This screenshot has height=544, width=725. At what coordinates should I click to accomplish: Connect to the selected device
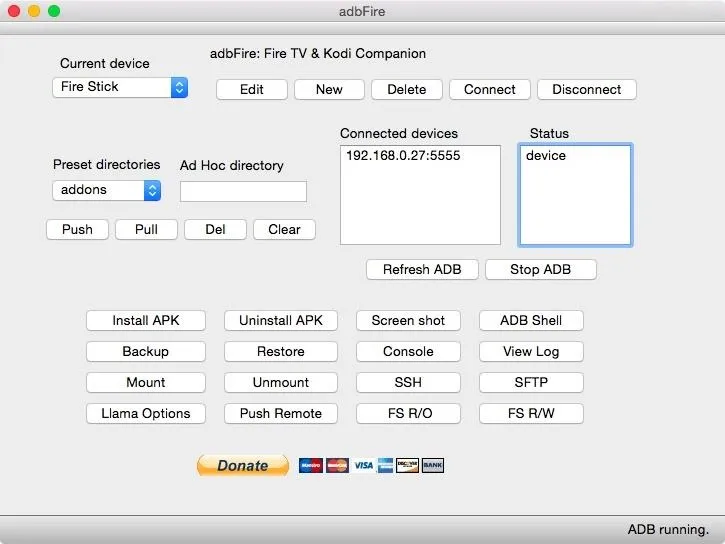[490, 89]
